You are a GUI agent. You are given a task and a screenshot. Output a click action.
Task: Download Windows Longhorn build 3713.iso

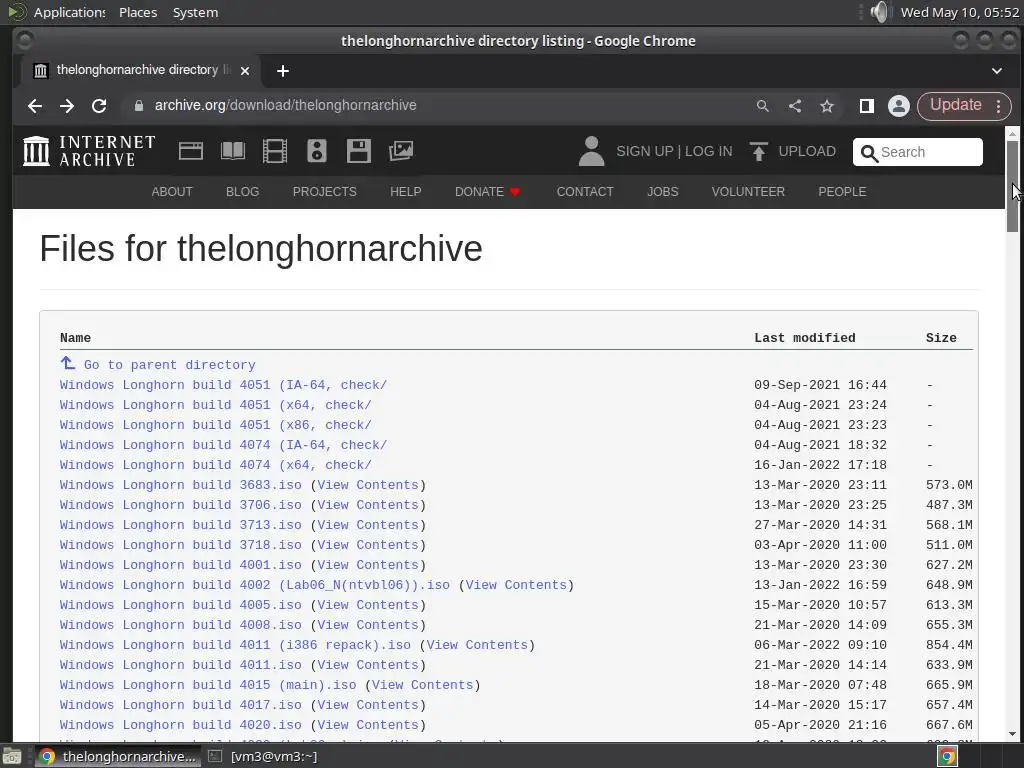click(181, 525)
